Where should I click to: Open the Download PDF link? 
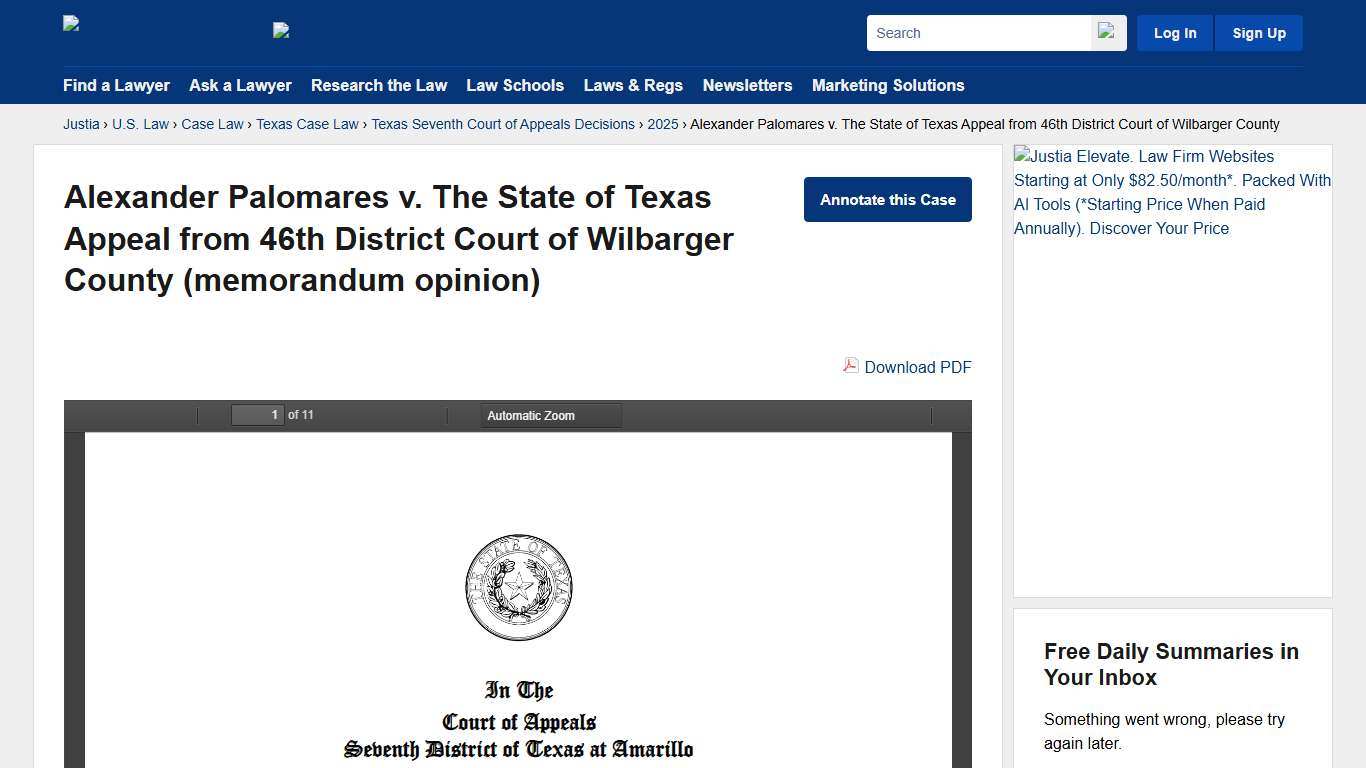point(917,367)
